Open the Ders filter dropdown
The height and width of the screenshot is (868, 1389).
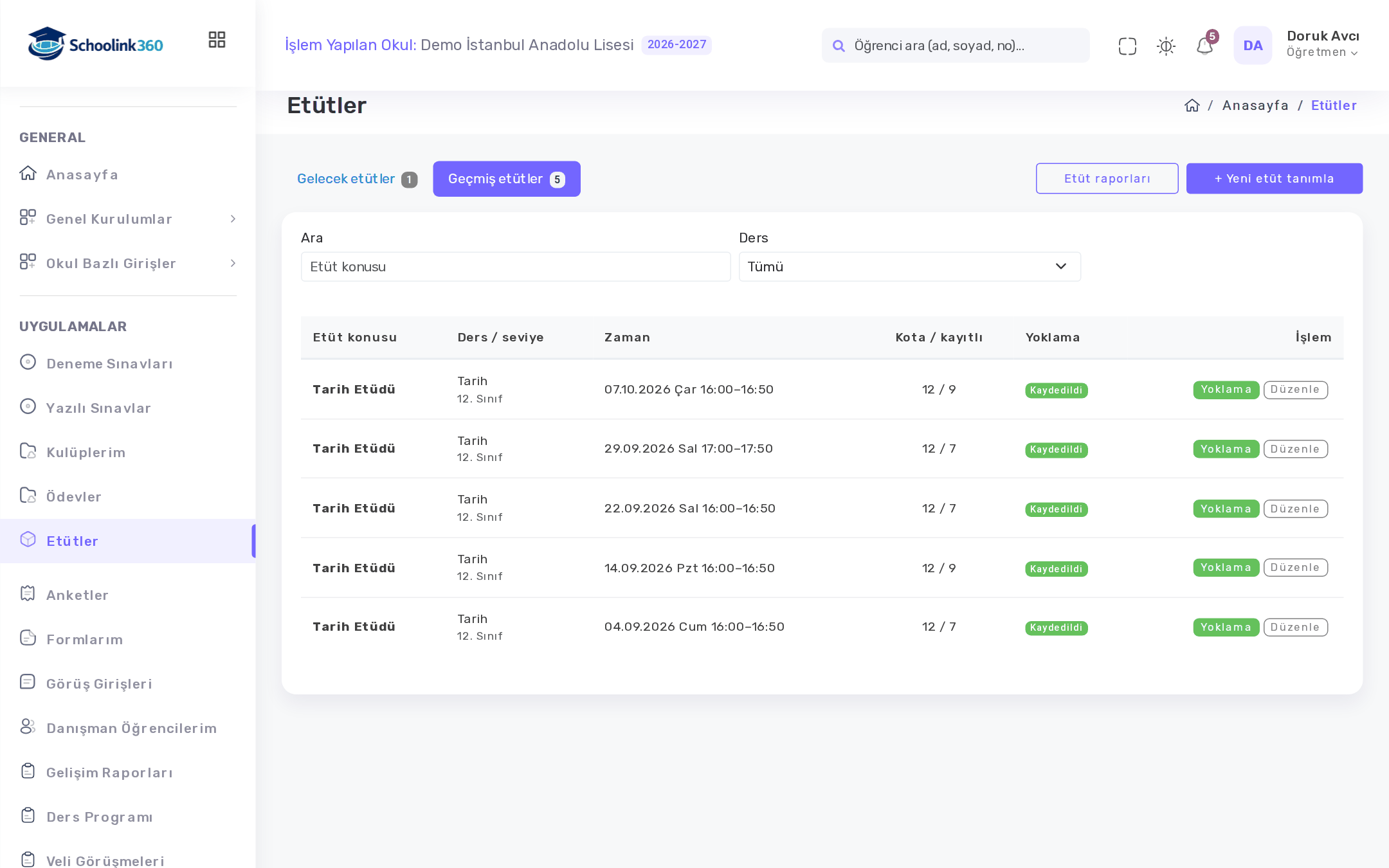[x=909, y=266]
